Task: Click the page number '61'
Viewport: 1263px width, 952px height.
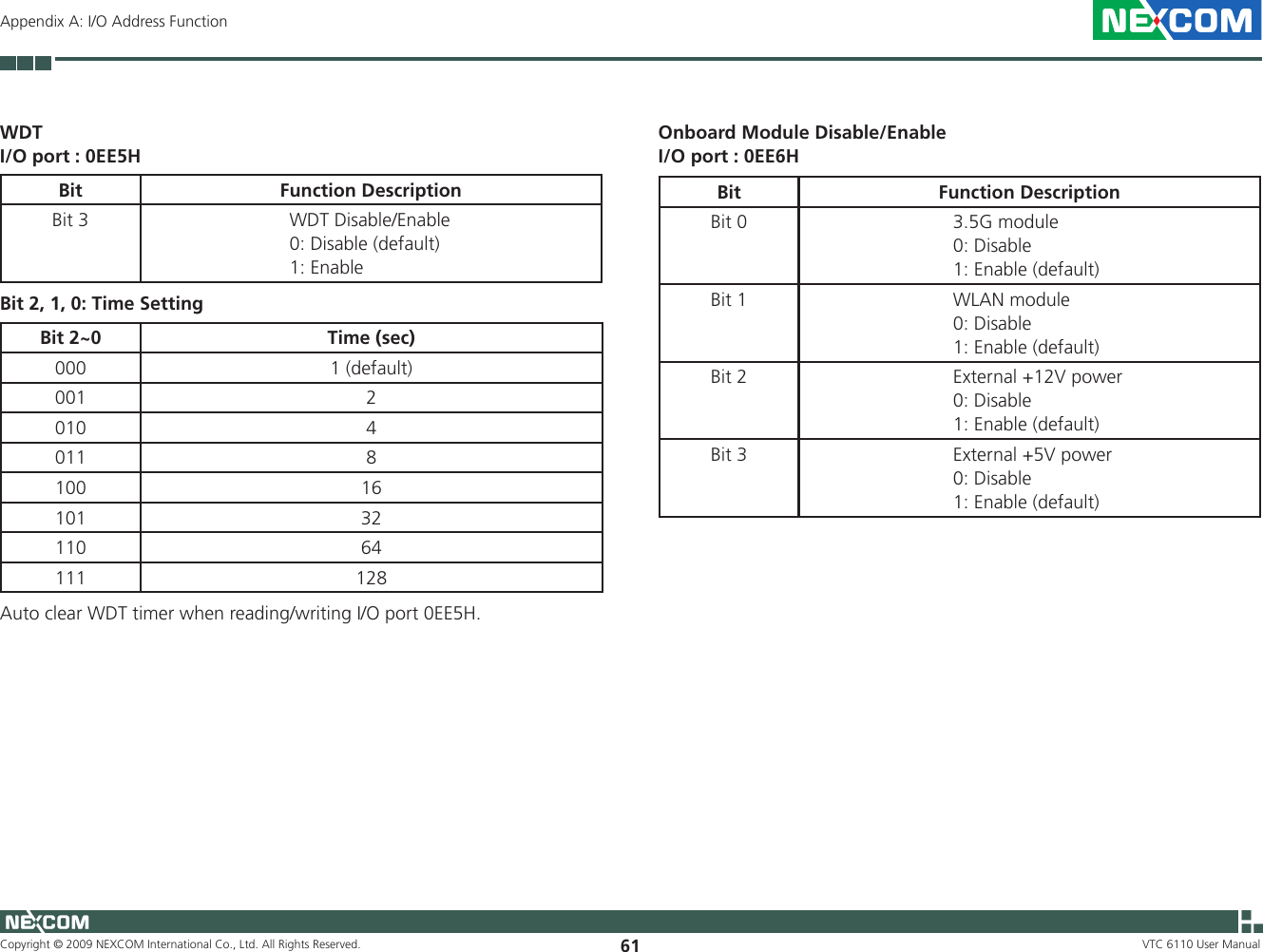Action: click(630, 945)
